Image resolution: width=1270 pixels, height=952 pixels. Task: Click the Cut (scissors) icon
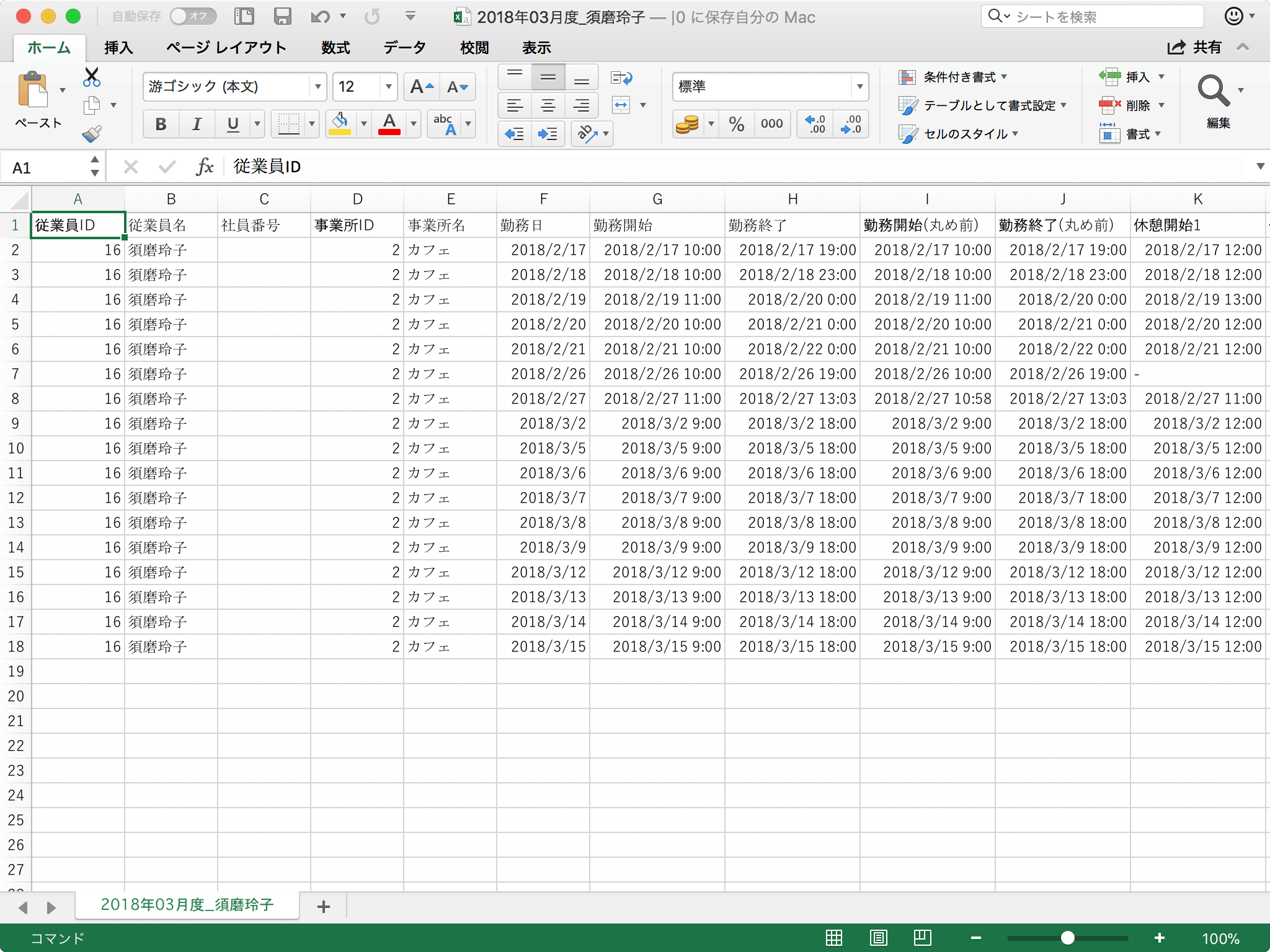point(92,76)
